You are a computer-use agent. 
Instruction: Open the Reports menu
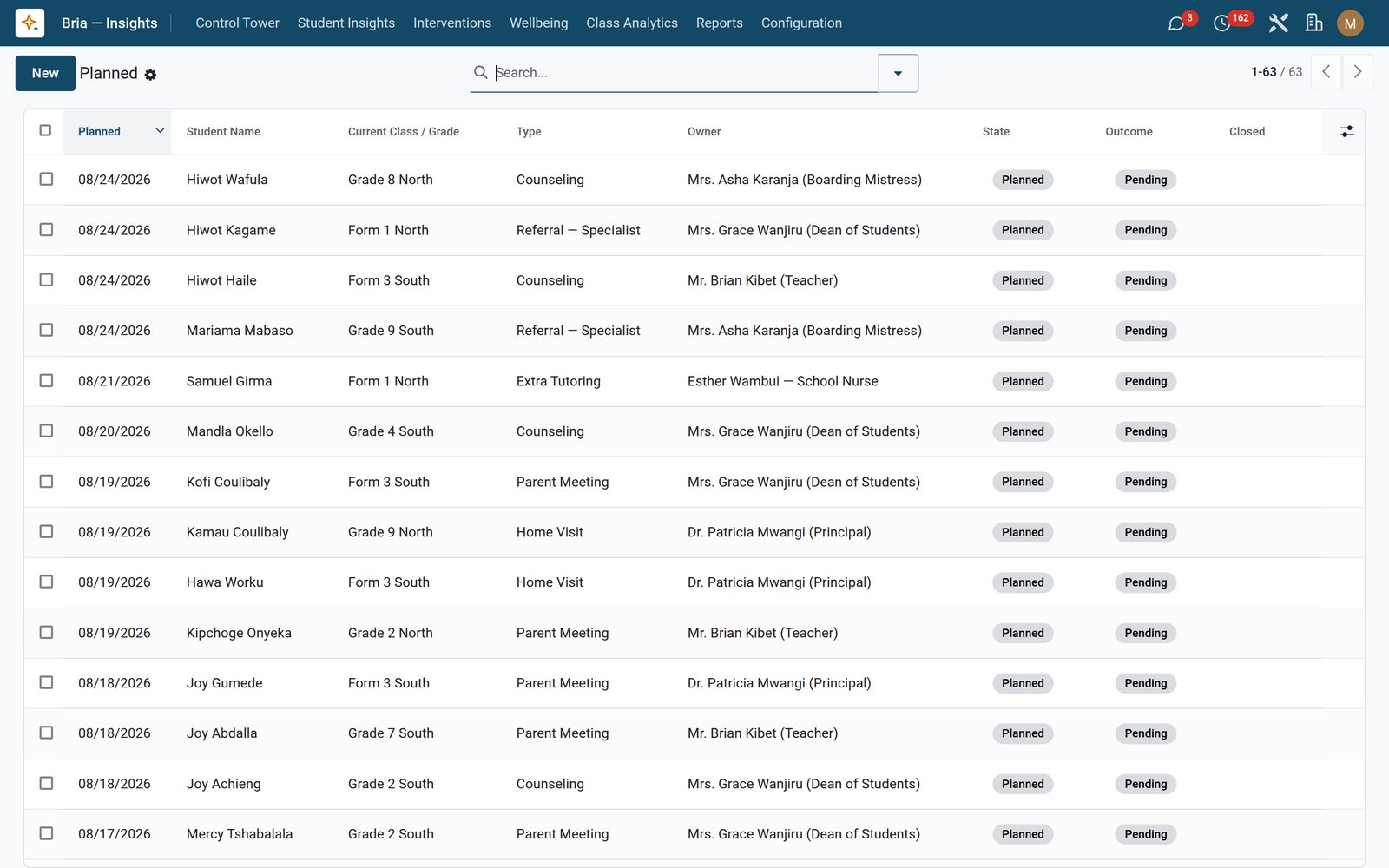click(720, 23)
